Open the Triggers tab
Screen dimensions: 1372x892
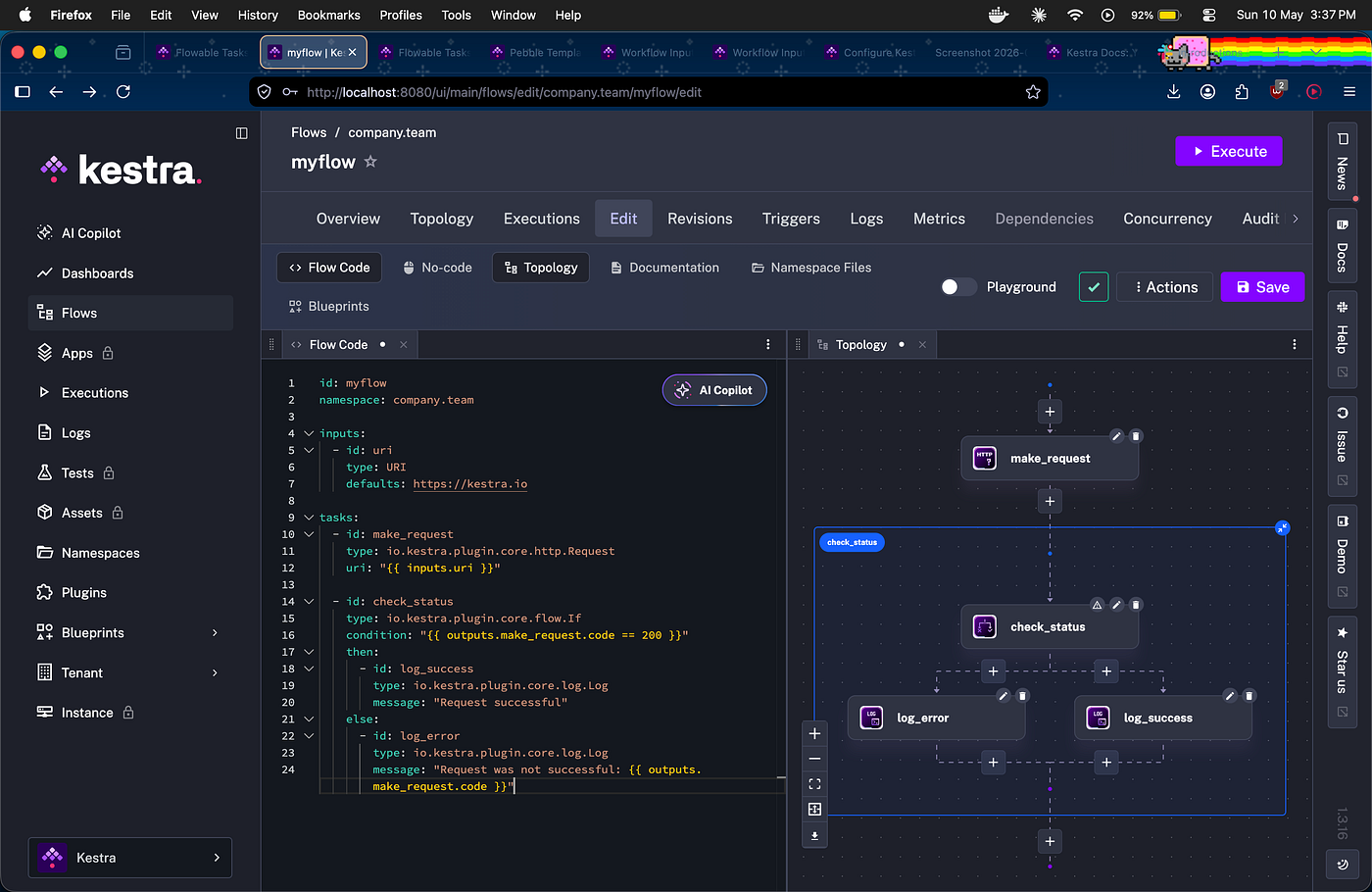791,219
